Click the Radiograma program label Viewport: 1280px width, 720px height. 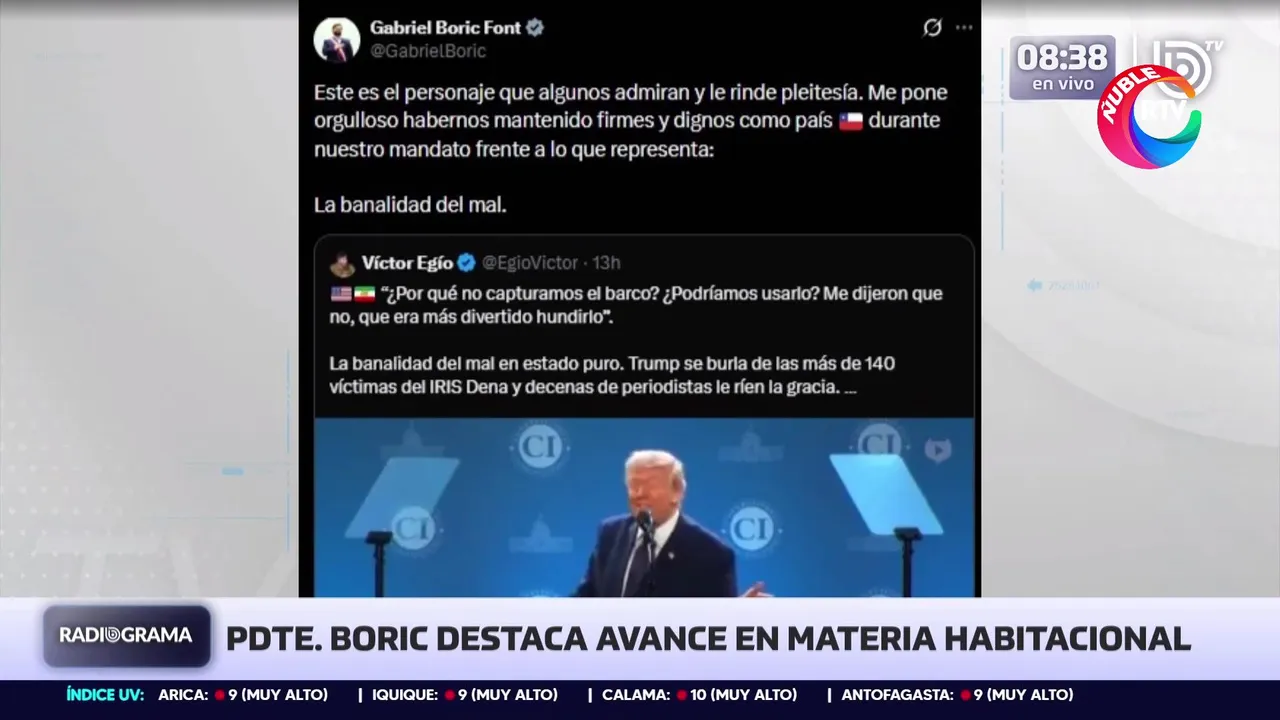click(126, 636)
